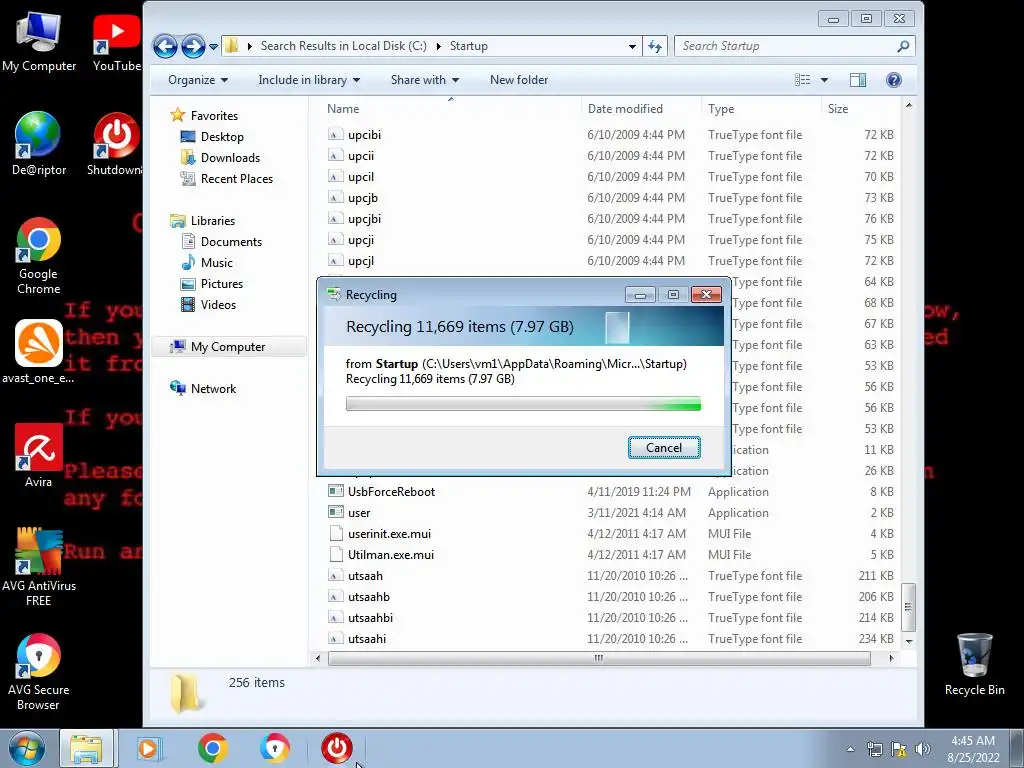Open the Share with menu

pyautogui.click(x=424, y=80)
